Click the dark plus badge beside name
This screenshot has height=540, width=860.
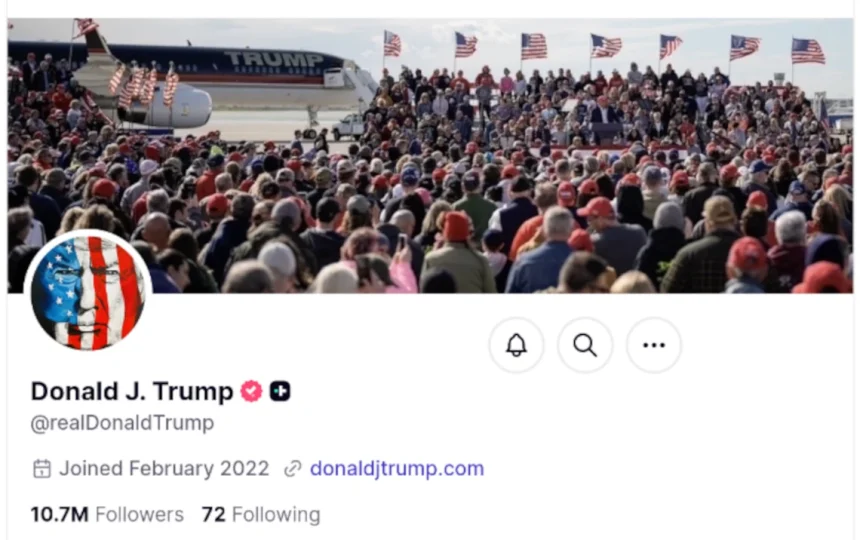(x=280, y=391)
